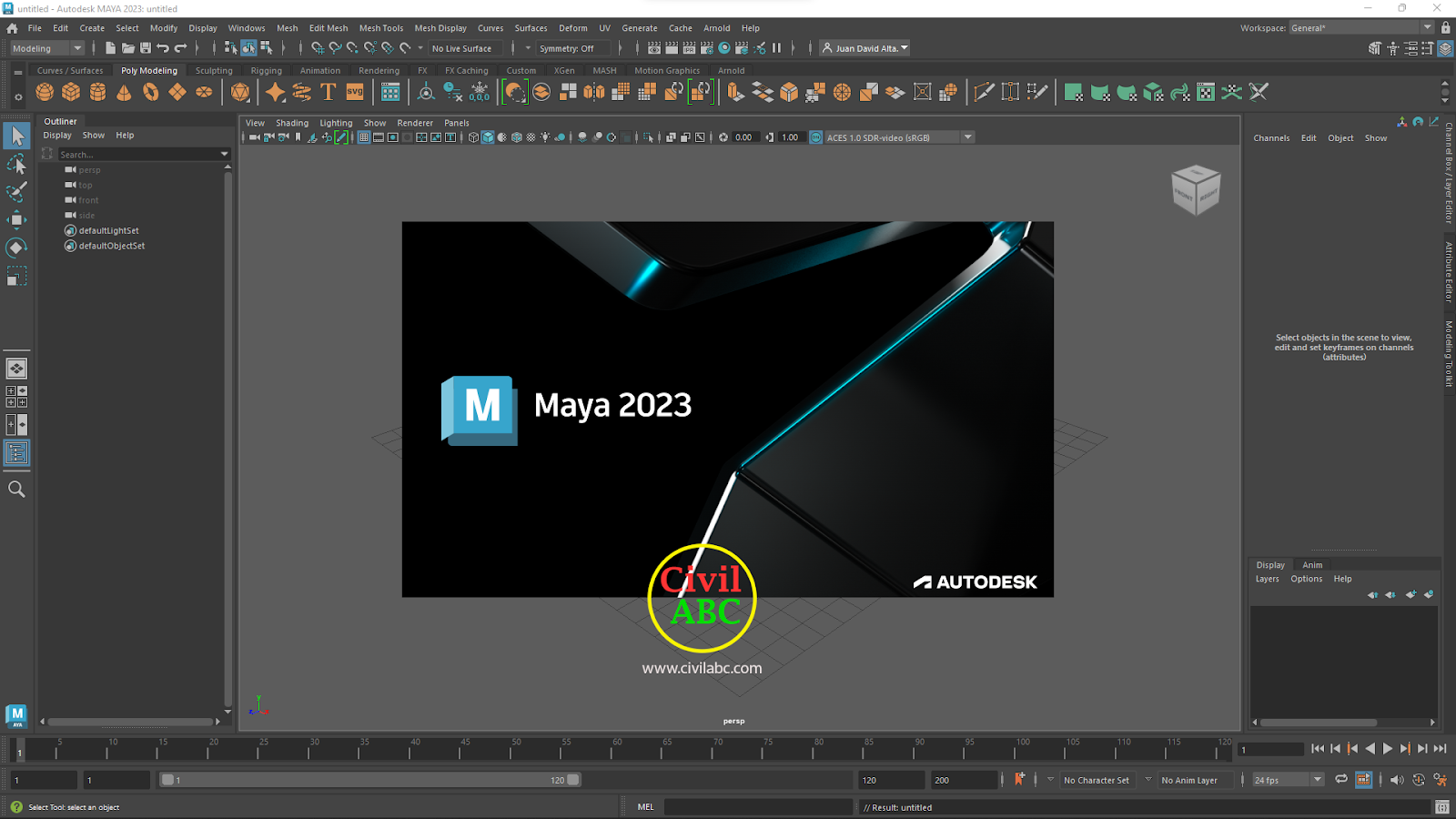This screenshot has height=819, width=1456.
Task: Create a polygon torus from the shelf
Action: click(x=151, y=92)
